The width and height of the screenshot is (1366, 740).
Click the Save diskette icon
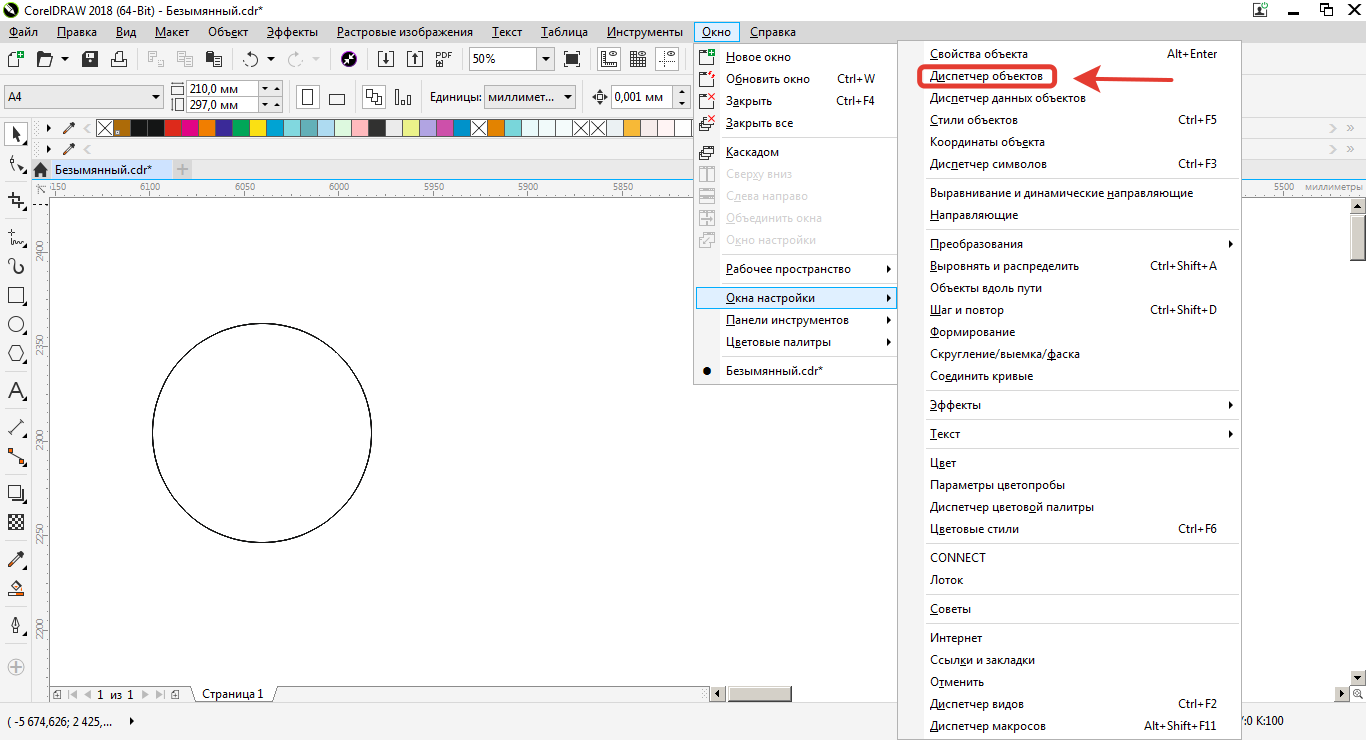[x=90, y=59]
